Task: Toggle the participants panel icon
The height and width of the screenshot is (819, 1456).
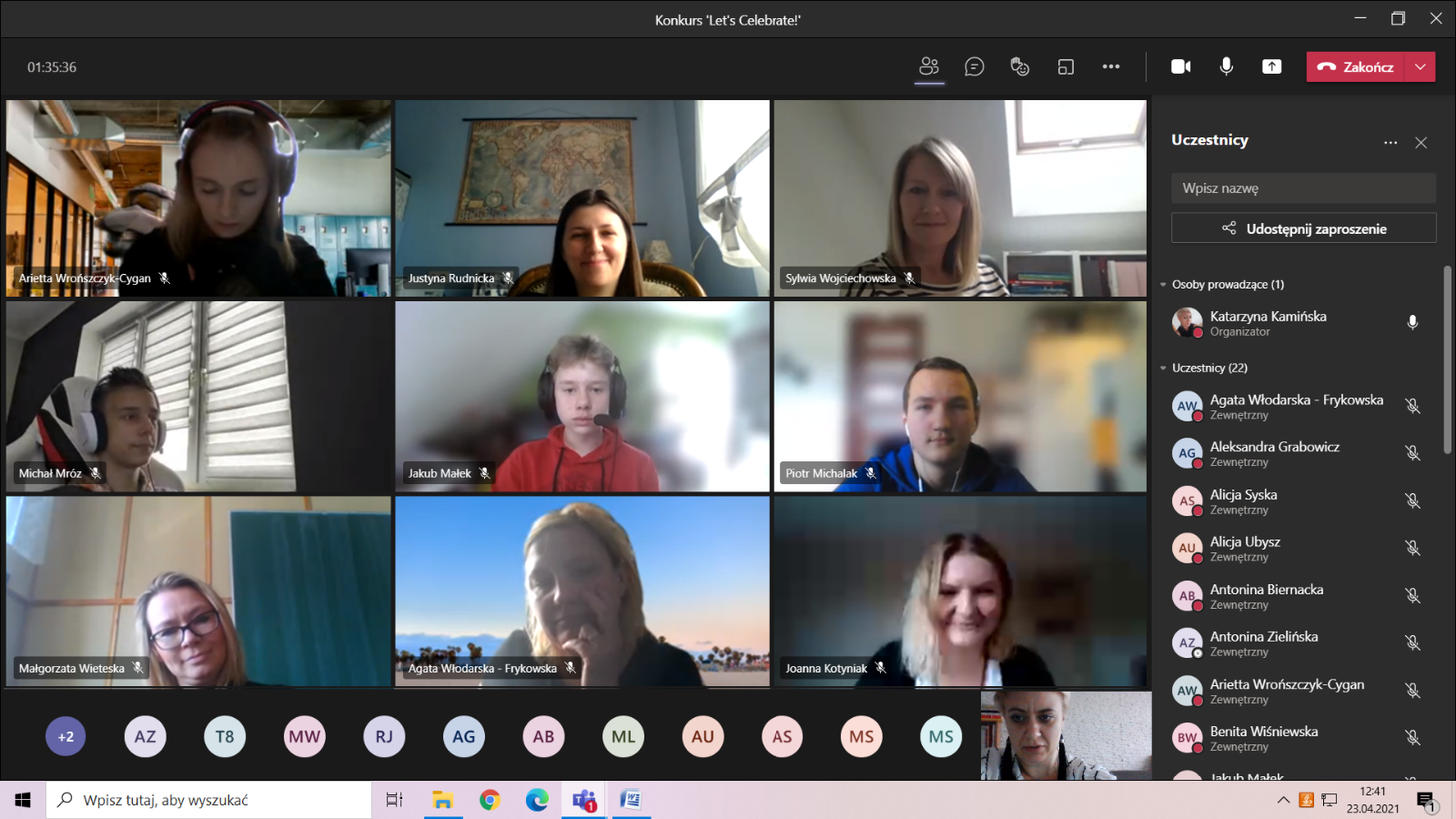Action: point(929,66)
